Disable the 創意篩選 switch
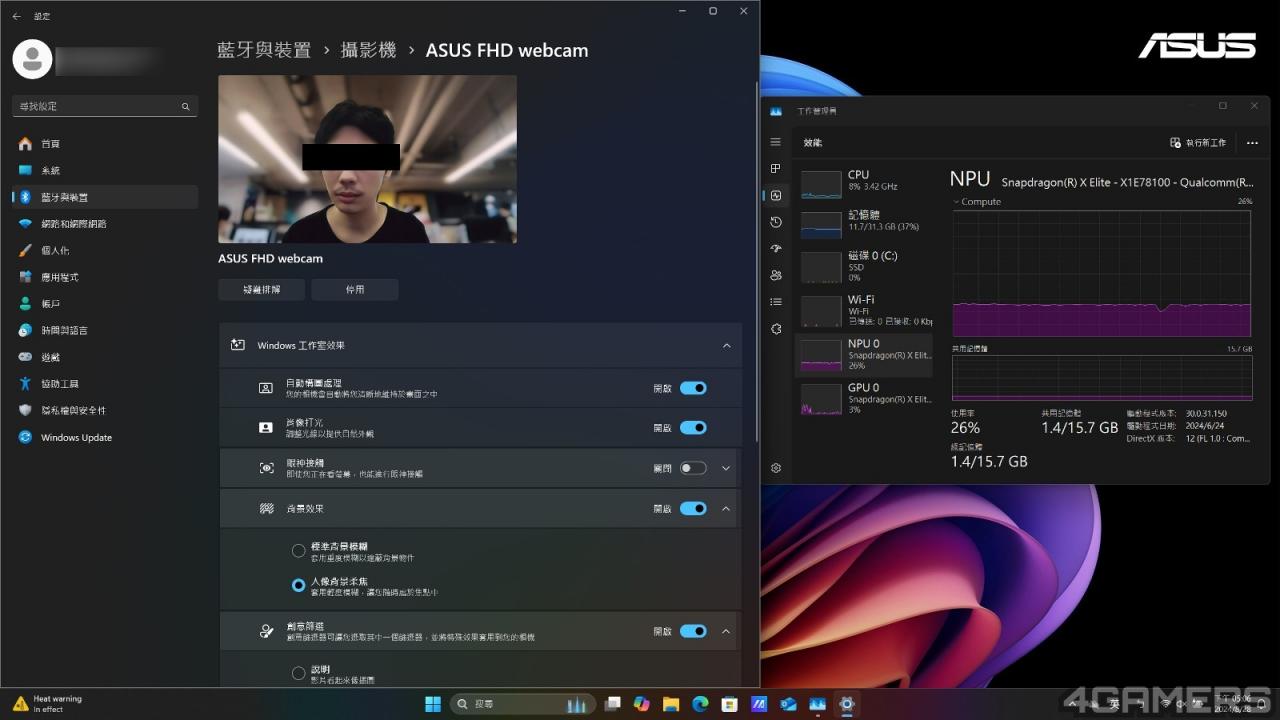The image size is (1280, 720). (x=693, y=631)
